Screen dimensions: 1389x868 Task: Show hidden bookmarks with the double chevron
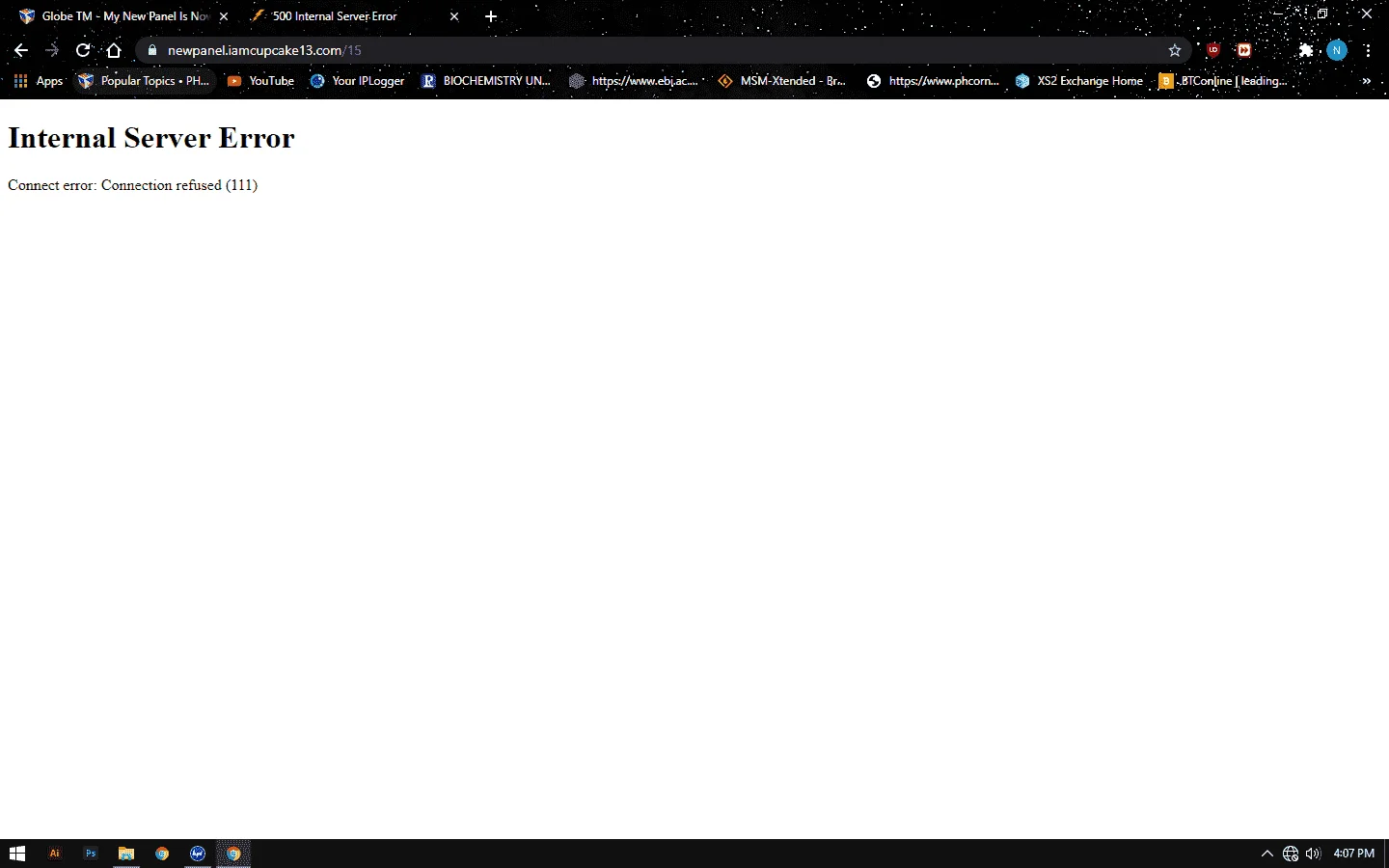[1366, 81]
